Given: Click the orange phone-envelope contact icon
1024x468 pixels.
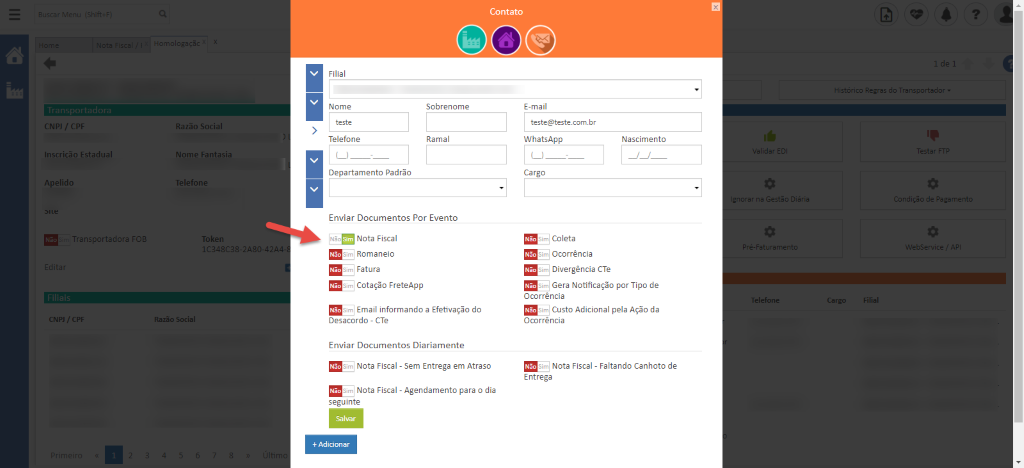Looking at the screenshot, I should coord(540,41).
